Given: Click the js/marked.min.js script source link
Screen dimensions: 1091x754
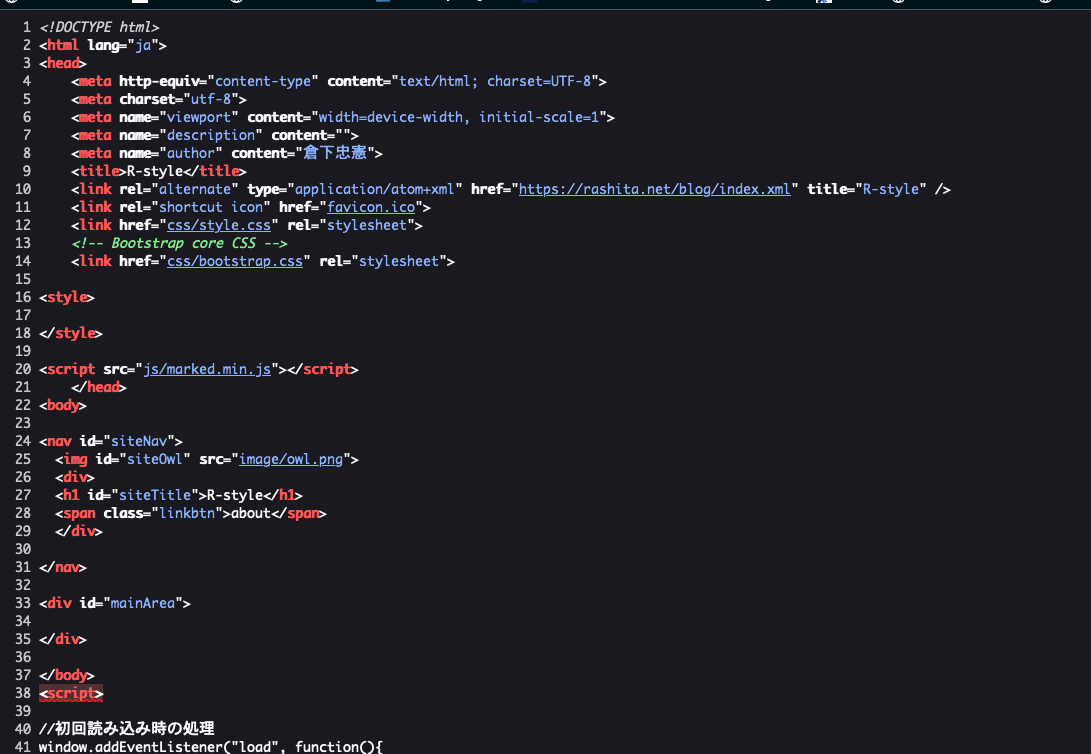Looking at the screenshot, I should pos(207,369).
